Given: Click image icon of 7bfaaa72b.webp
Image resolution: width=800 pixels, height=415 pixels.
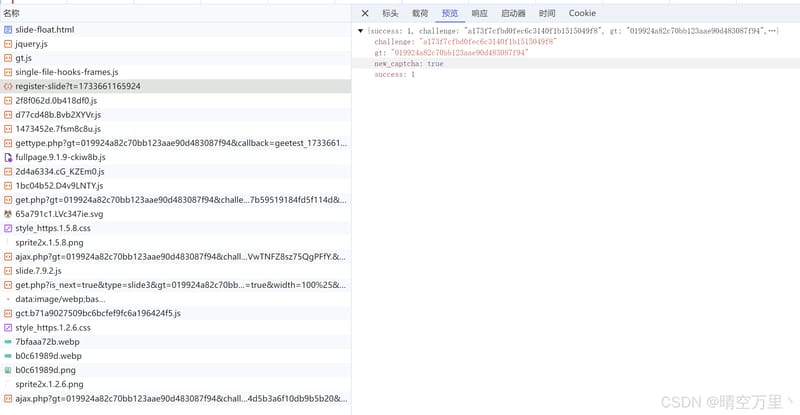Looking at the screenshot, I should 8,341.
